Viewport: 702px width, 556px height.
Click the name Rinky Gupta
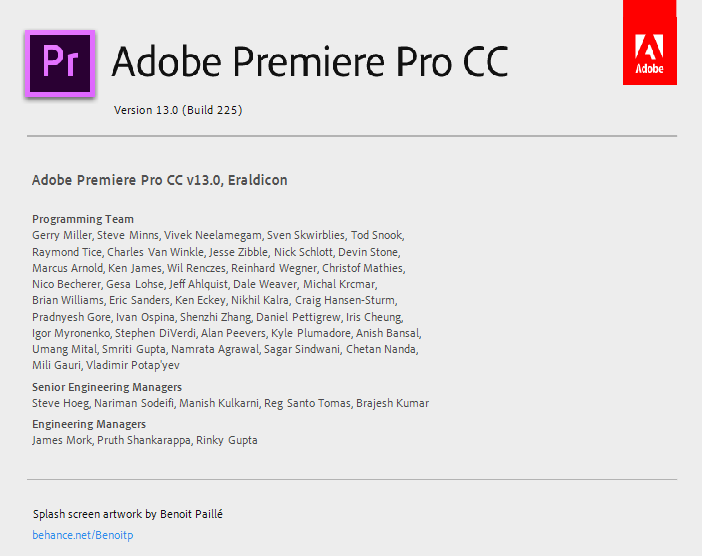(x=227, y=441)
